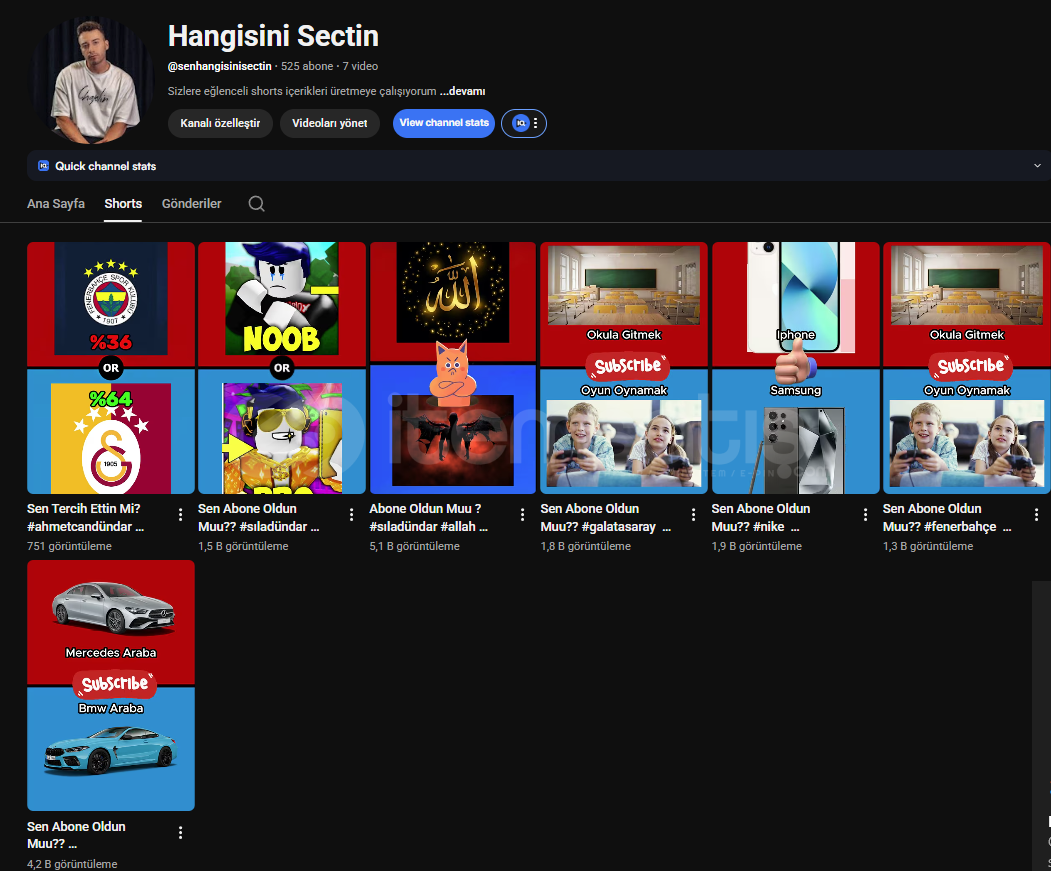Open the Iphone vs Samsung short thumbnail
This screenshot has height=871, width=1051.
[x=795, y=367]
